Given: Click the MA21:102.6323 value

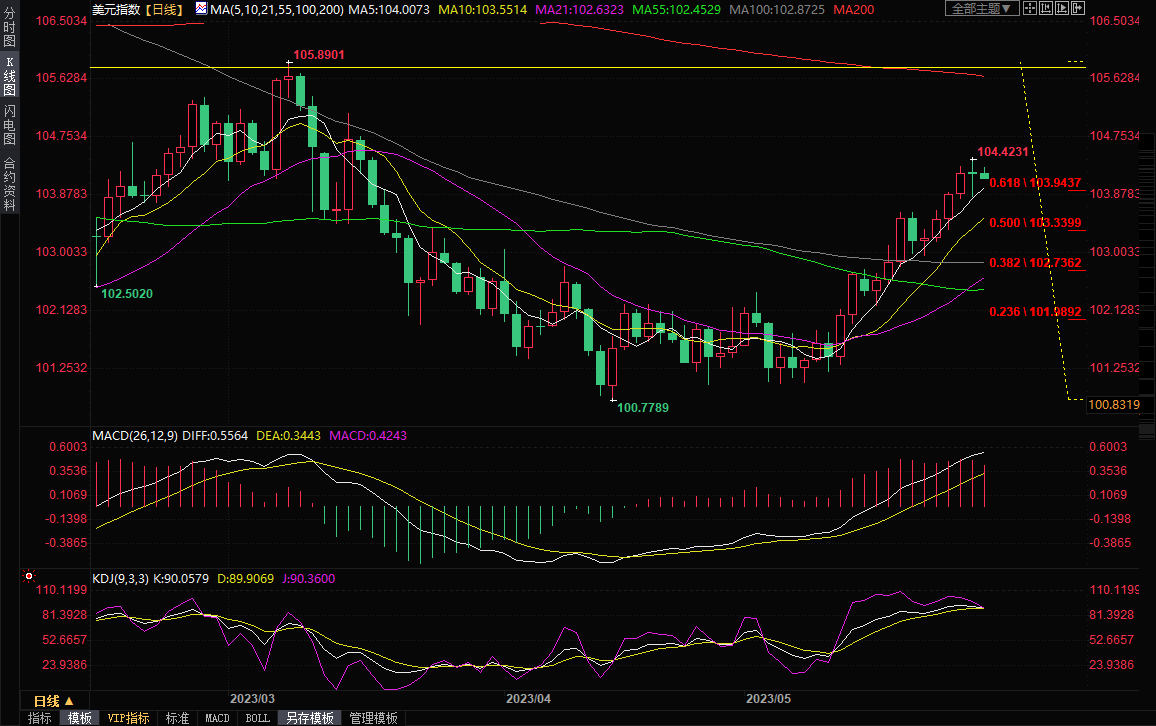Looking at the screenshot, I should [x=579, y=10].
